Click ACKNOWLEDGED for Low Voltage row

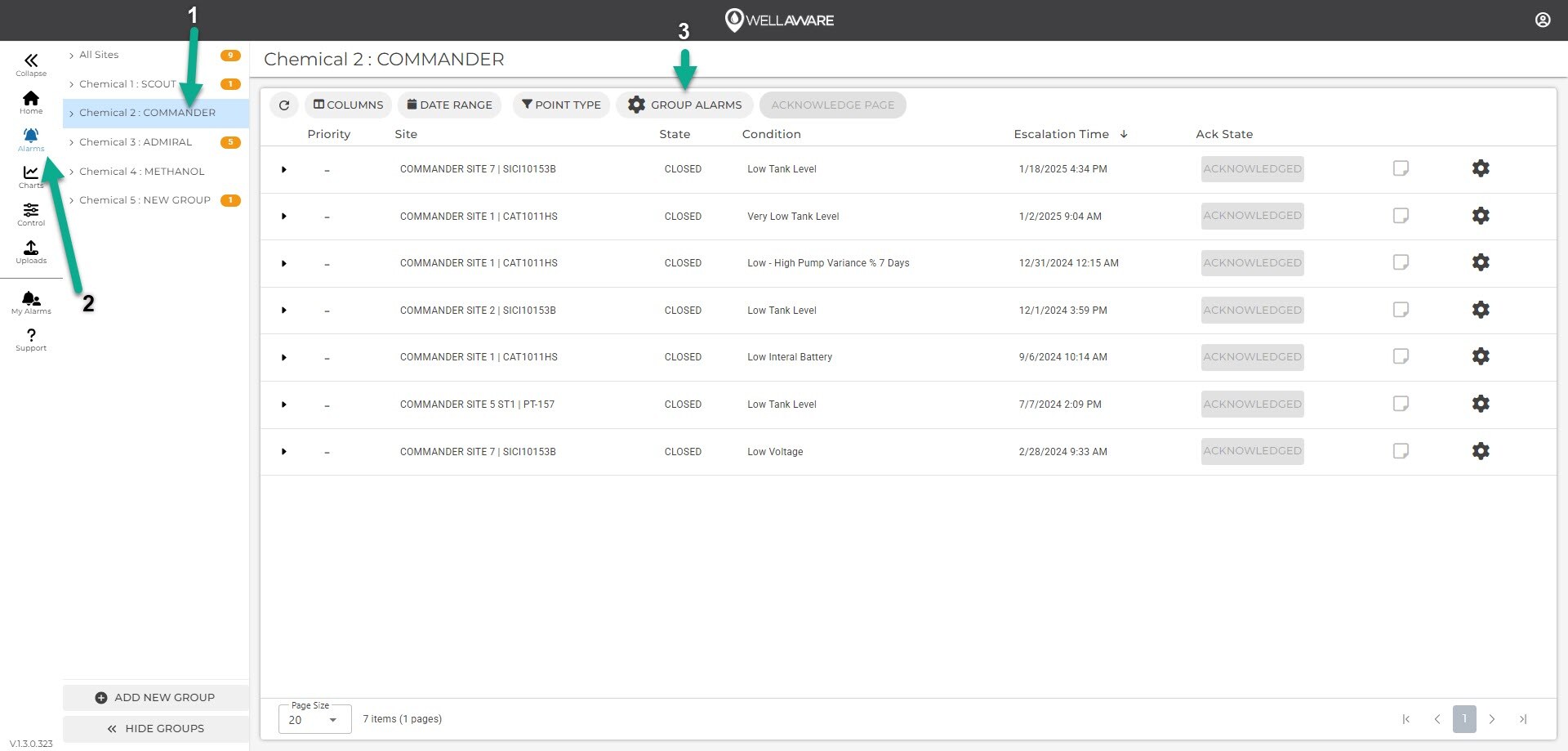(1252, 451)
